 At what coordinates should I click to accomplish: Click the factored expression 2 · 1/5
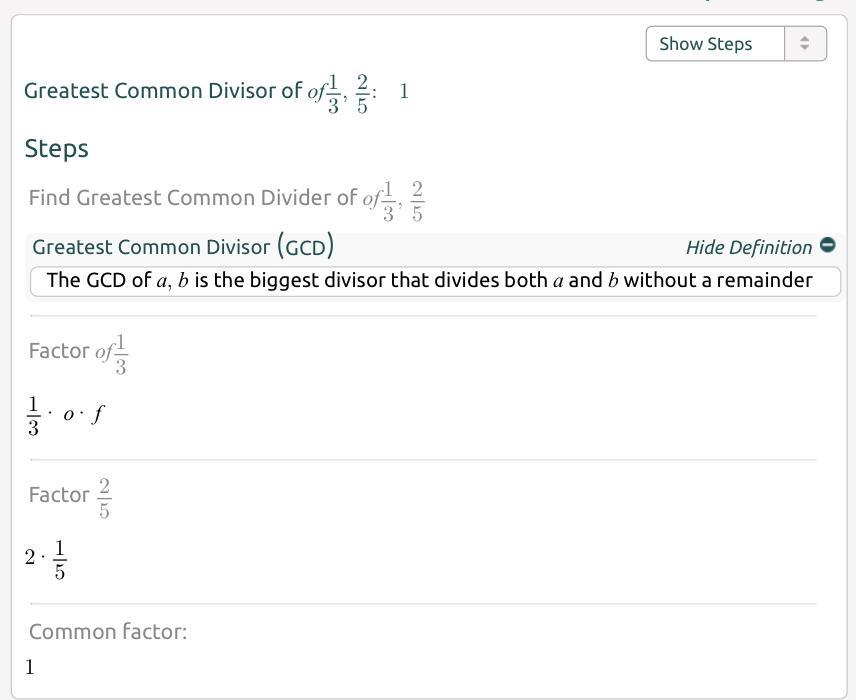click(46, 559)
